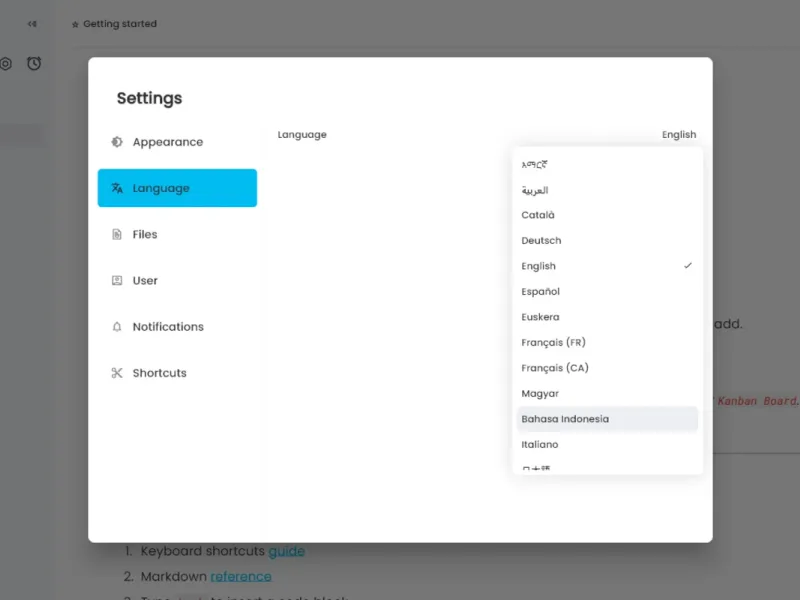The width and height of the screenshot is (800, 600).
Task: Select English in the language list
Action: pos(607,266)
